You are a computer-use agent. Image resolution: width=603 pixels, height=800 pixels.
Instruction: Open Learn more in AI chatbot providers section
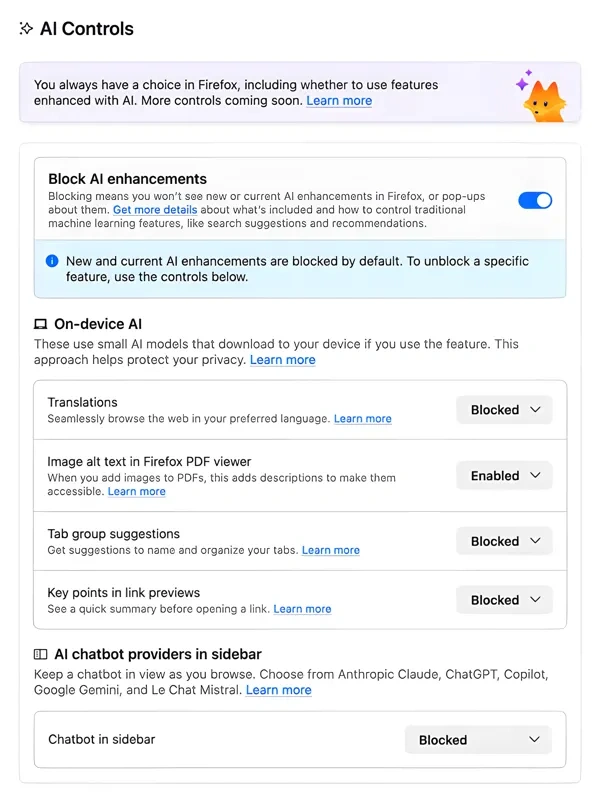(x=279, y=690)
